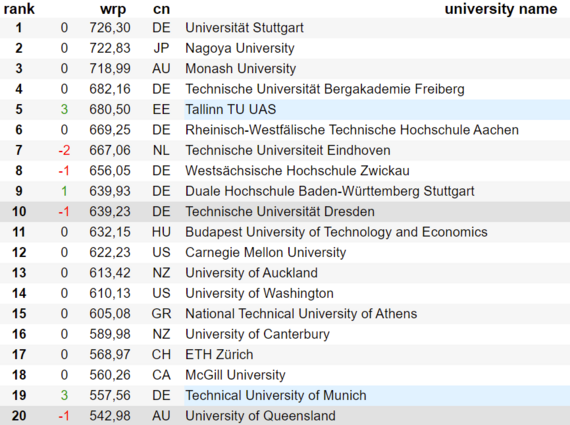The height and width of the screenshot is (425, 570).
Task: Select the 'university name' column header
Action: click(x=501, y=9)
